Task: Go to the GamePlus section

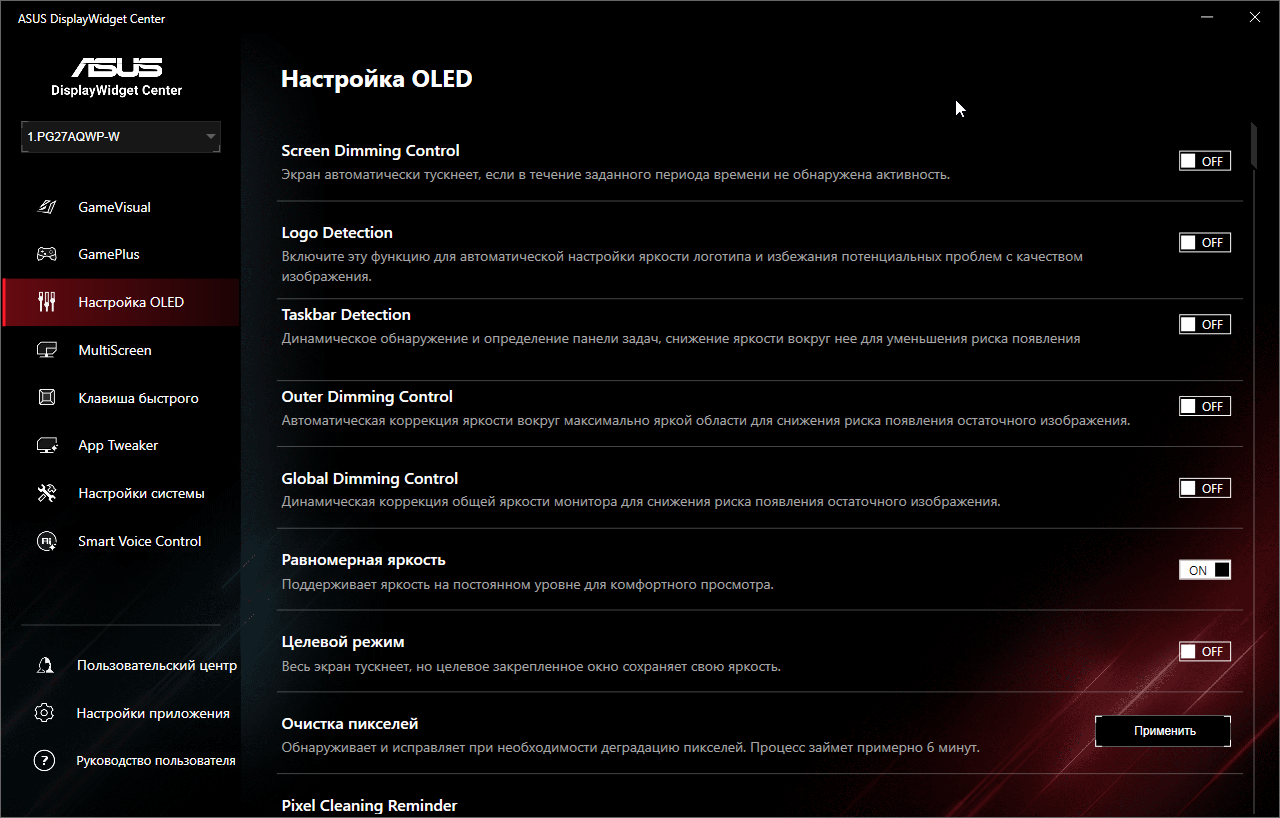Action: [120, 254]
